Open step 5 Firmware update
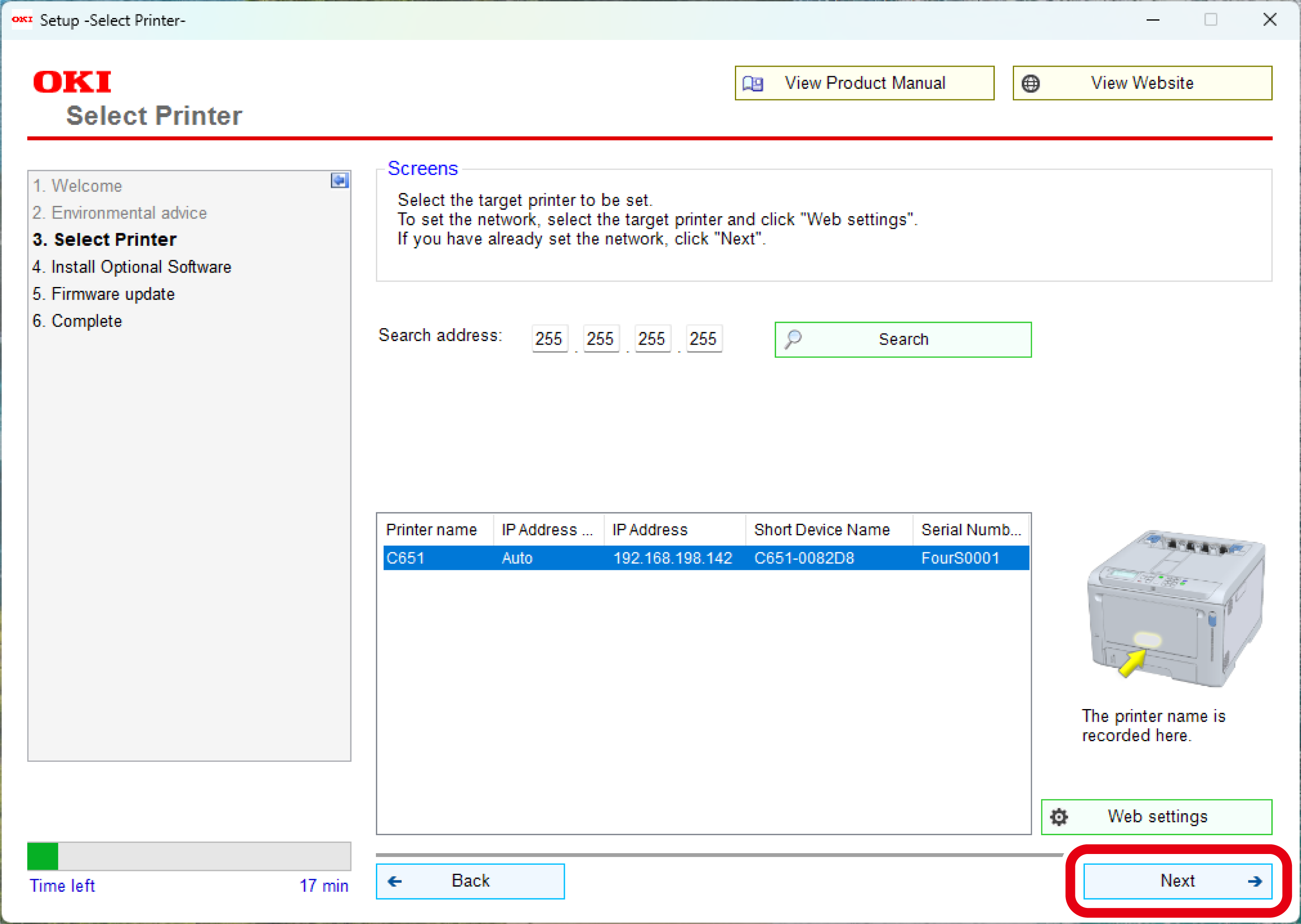This screenshot has width=1301, height=924. 103,294
